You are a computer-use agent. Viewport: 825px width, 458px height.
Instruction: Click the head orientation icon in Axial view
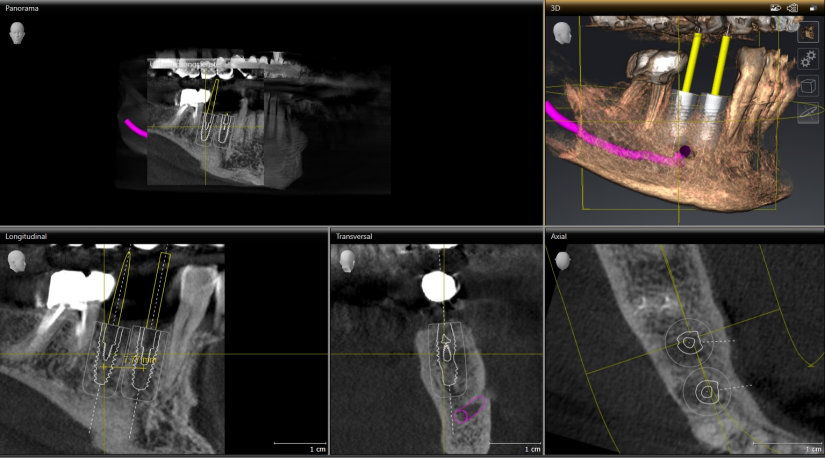pyautogui.click(x=563, y=260)
